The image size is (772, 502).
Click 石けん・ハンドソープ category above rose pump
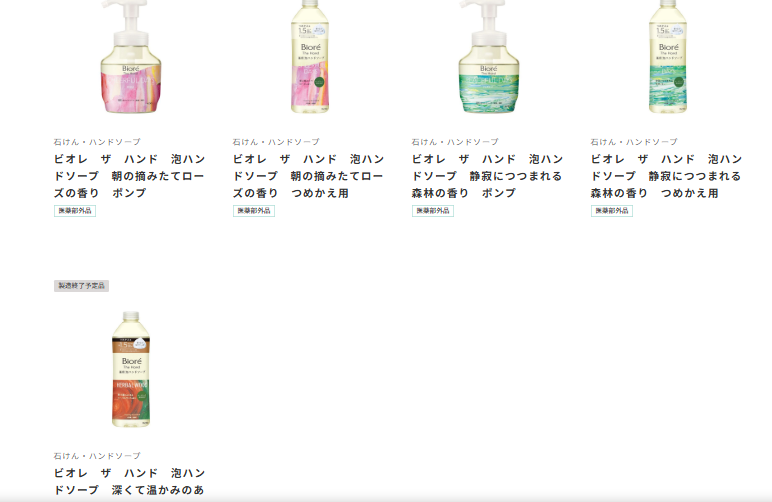point(97,142)
